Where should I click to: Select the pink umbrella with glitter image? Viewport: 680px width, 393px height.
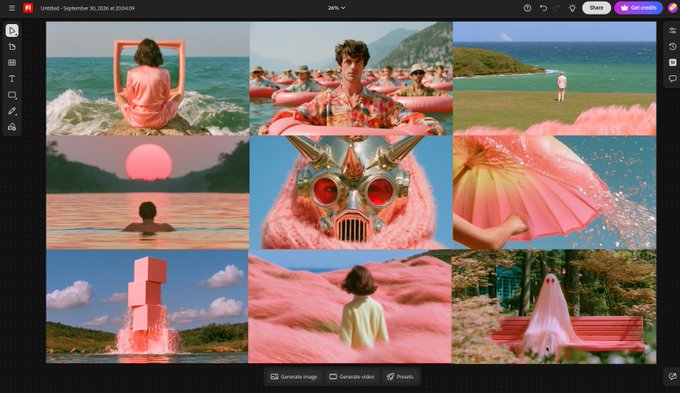[x=554, y=193]
